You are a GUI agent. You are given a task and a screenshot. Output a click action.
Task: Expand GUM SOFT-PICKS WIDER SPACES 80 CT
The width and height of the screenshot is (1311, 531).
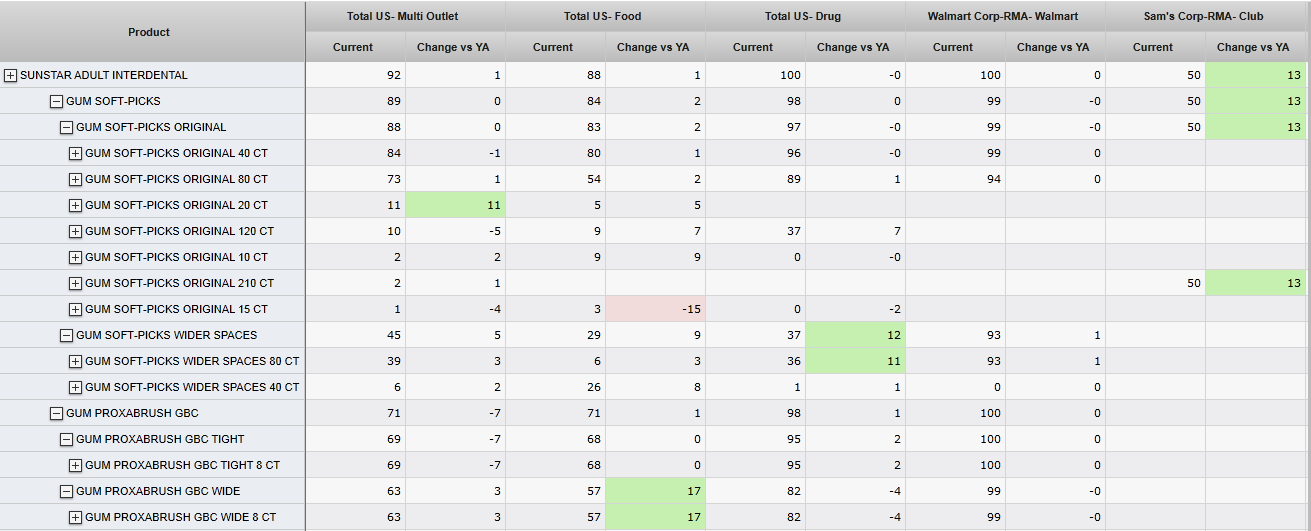click(75, 361)
